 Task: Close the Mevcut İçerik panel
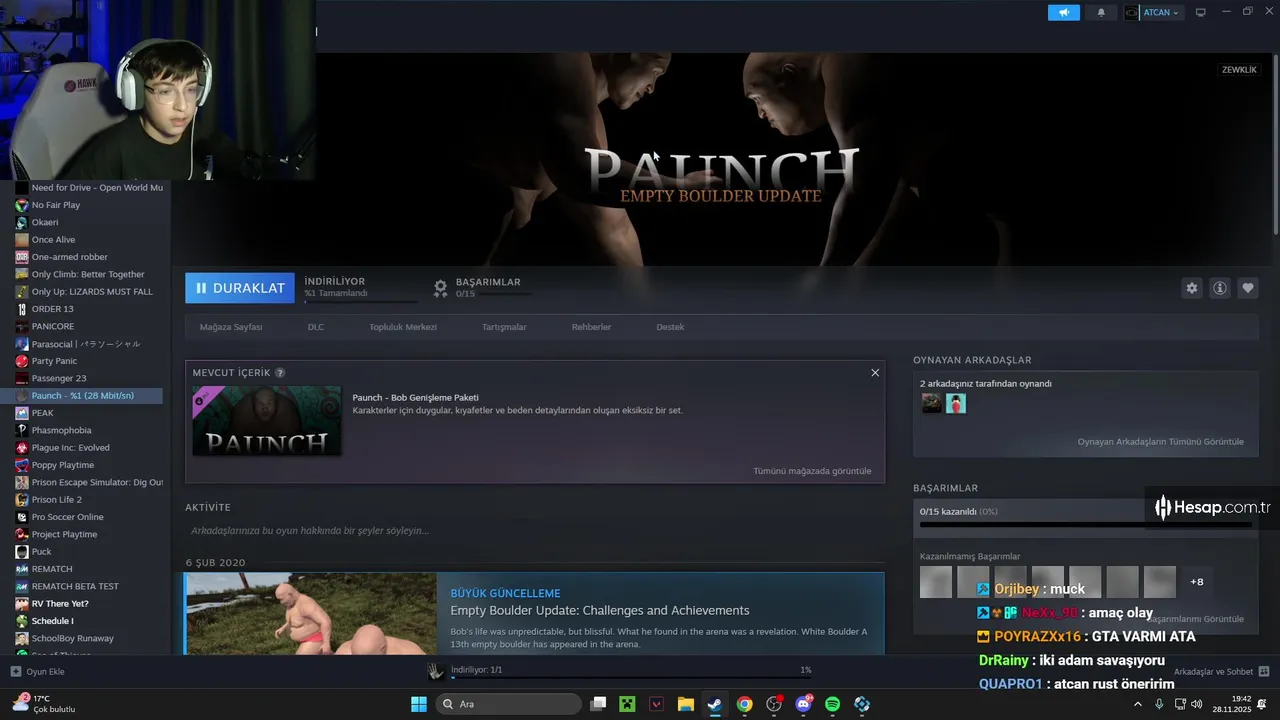tap(875, 372)
